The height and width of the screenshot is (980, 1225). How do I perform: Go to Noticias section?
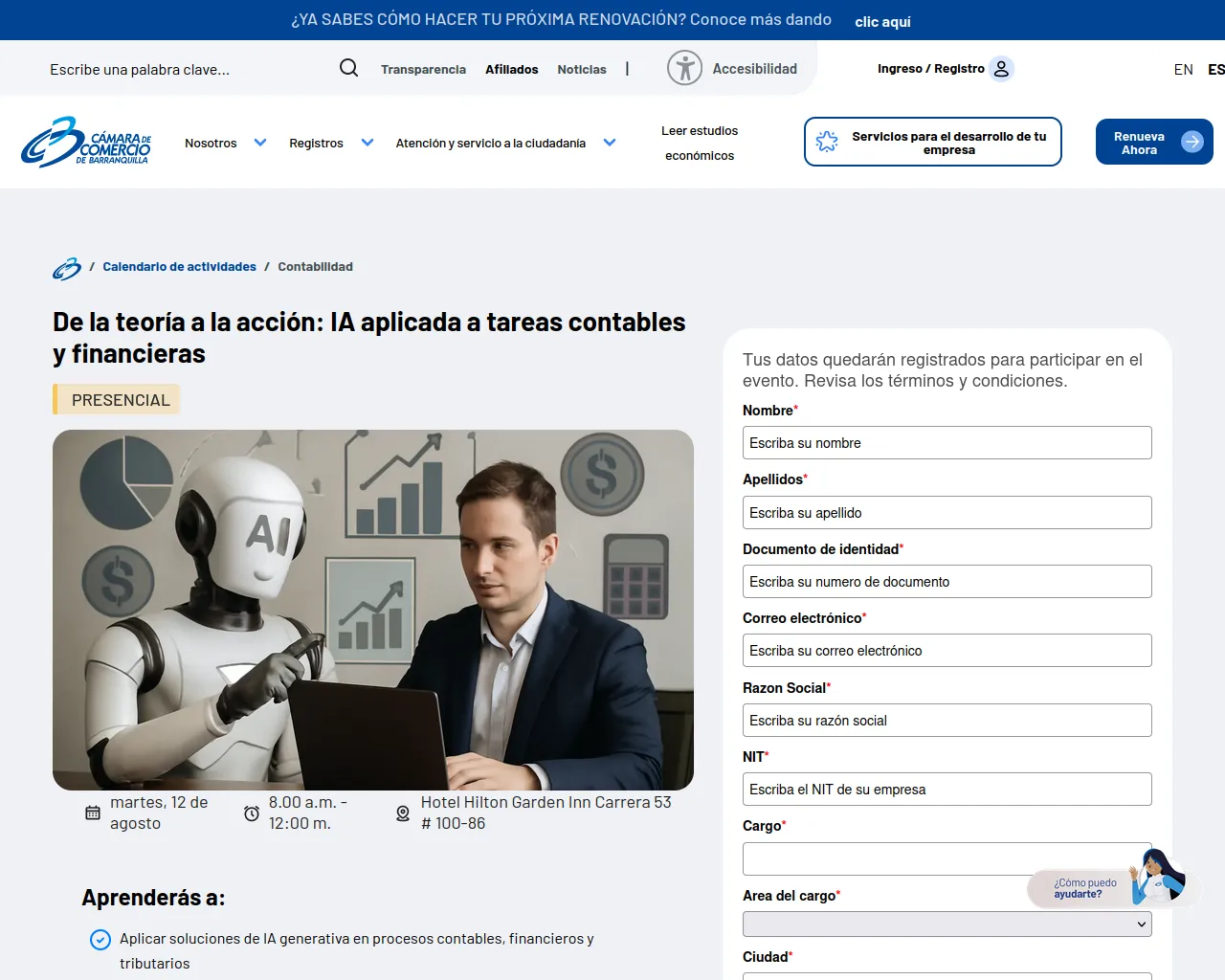pyautogui.click(x=582, y=69)
